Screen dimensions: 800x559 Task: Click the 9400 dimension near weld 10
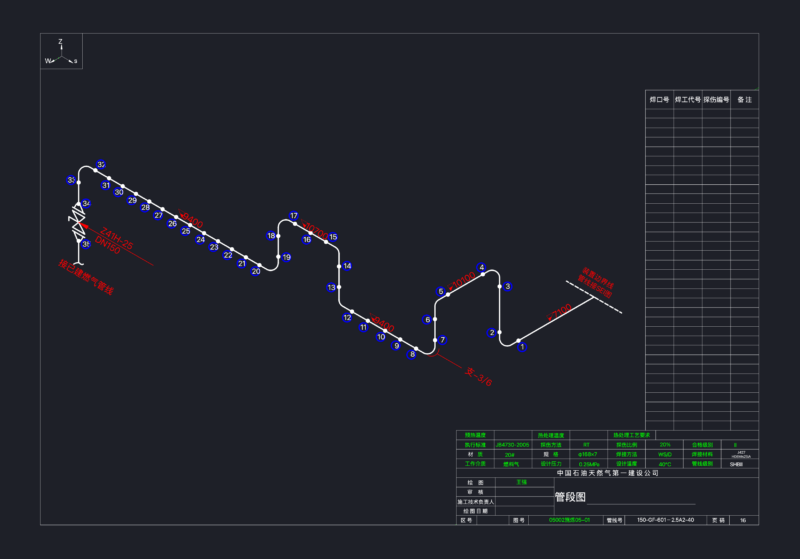click(382, 323)
